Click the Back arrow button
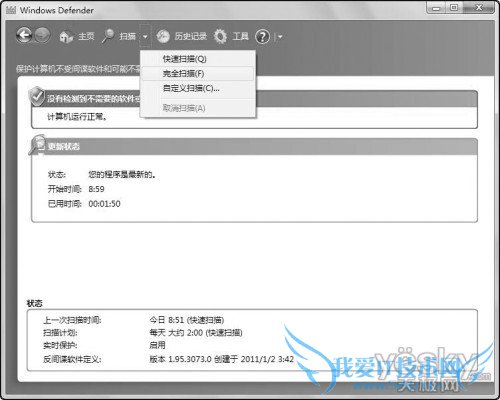Viewport: 500px width, 400px height. tap(24, 35)
